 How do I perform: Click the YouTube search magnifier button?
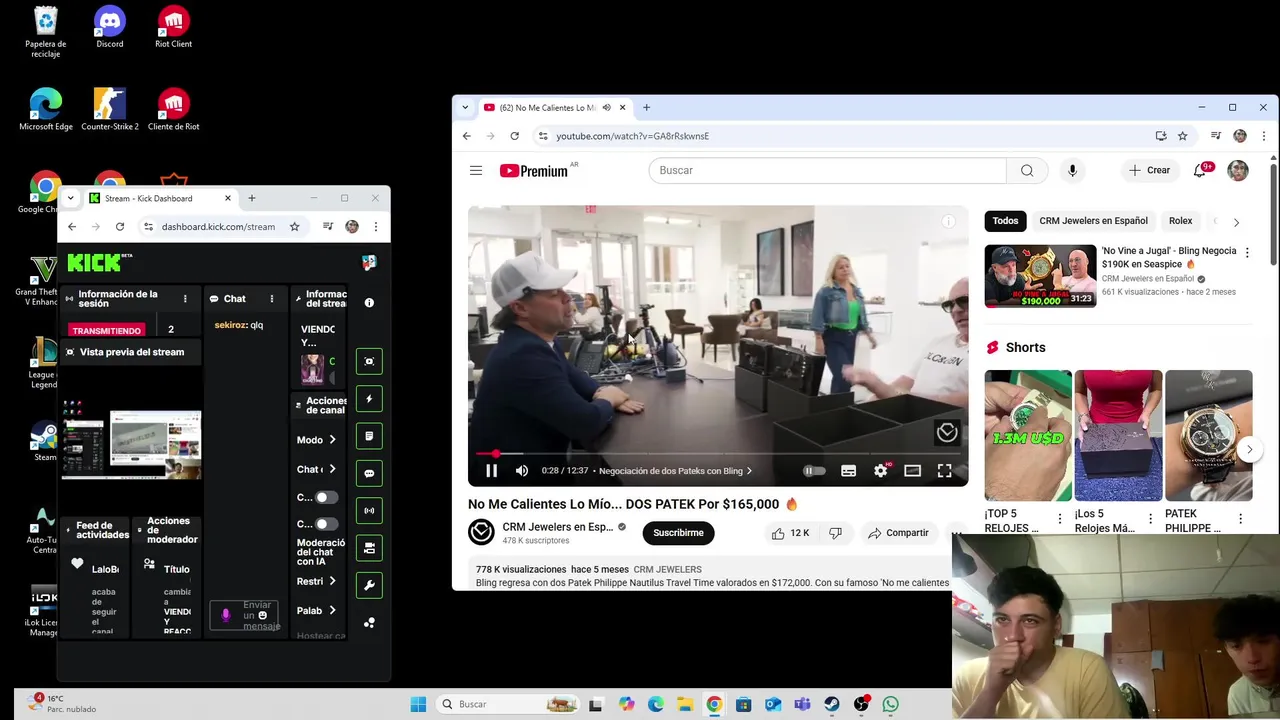(1027, 170)
